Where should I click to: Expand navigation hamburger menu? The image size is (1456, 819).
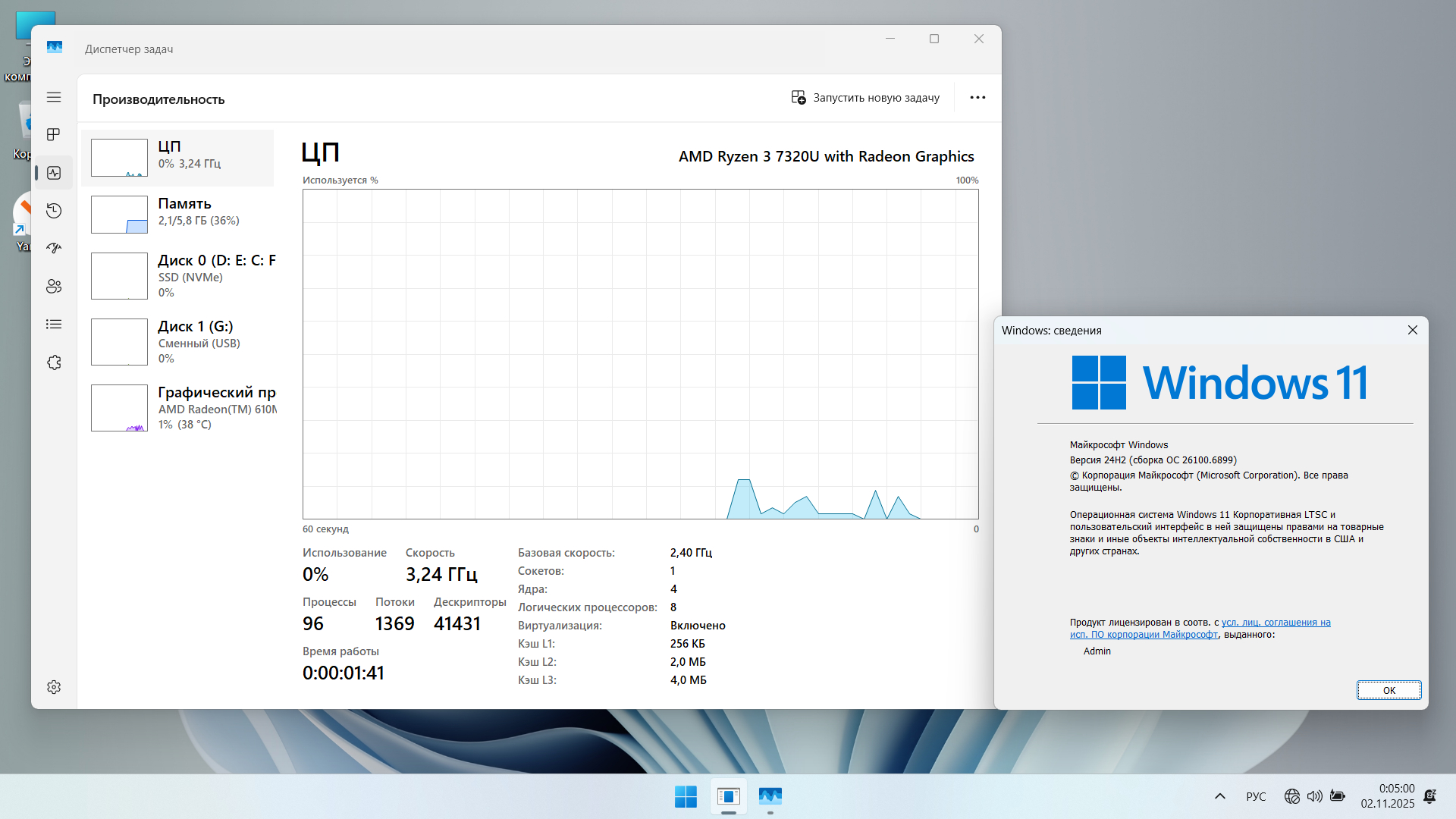click(x=54, y=97)
